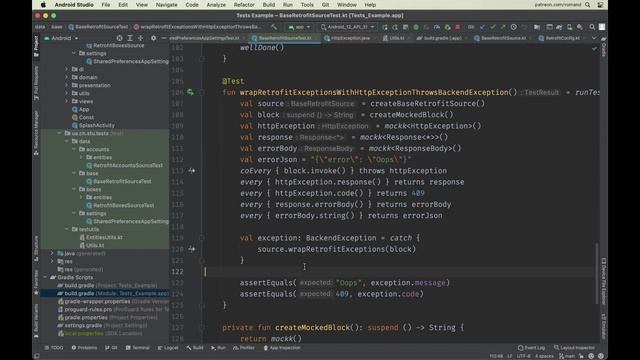Open the Android_12_API_31 device dropdown
Image resolution: width=640 pixels, height=360 pixels.
(347, 27)
